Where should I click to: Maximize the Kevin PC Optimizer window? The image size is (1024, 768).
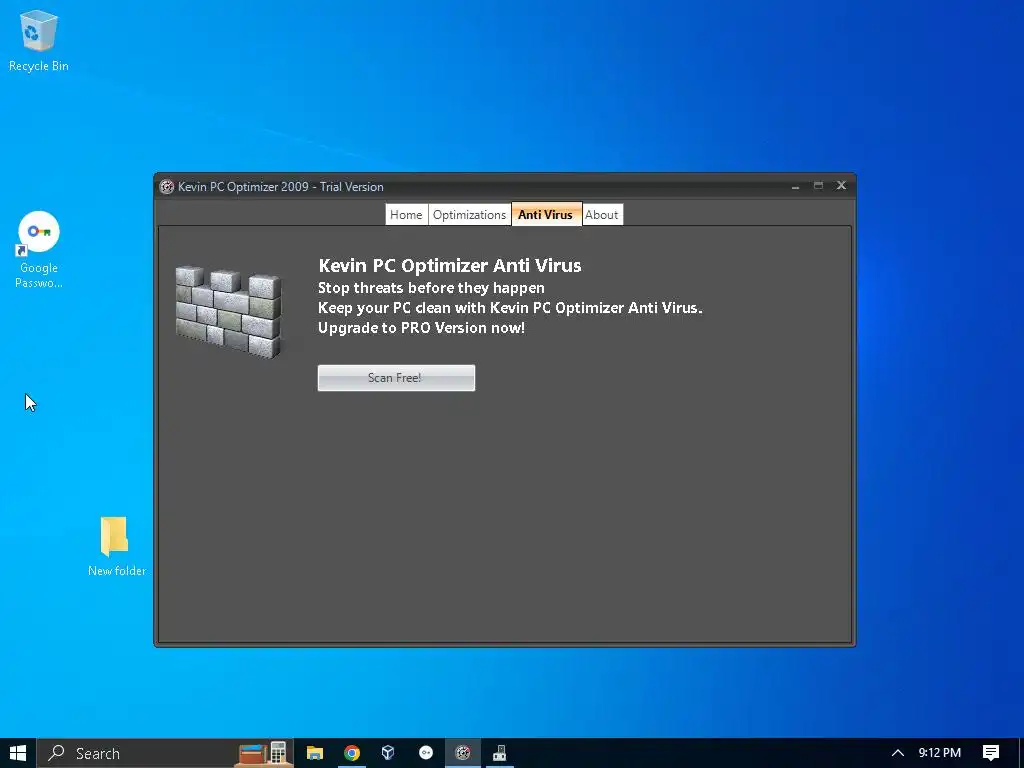coord(818,186)
